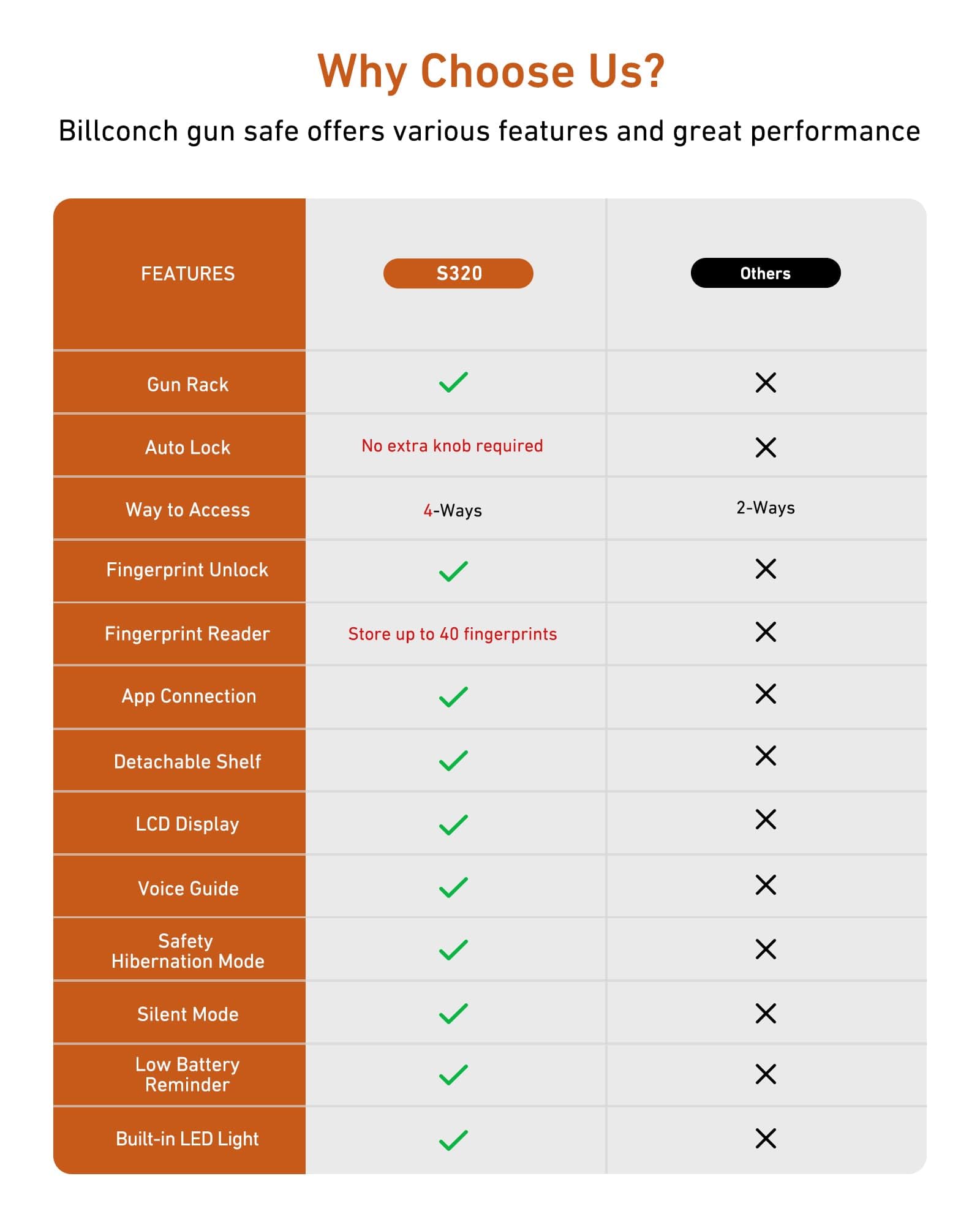Click the "No extra knob required" text
The image size is (980, 1225).
(452, 446)
